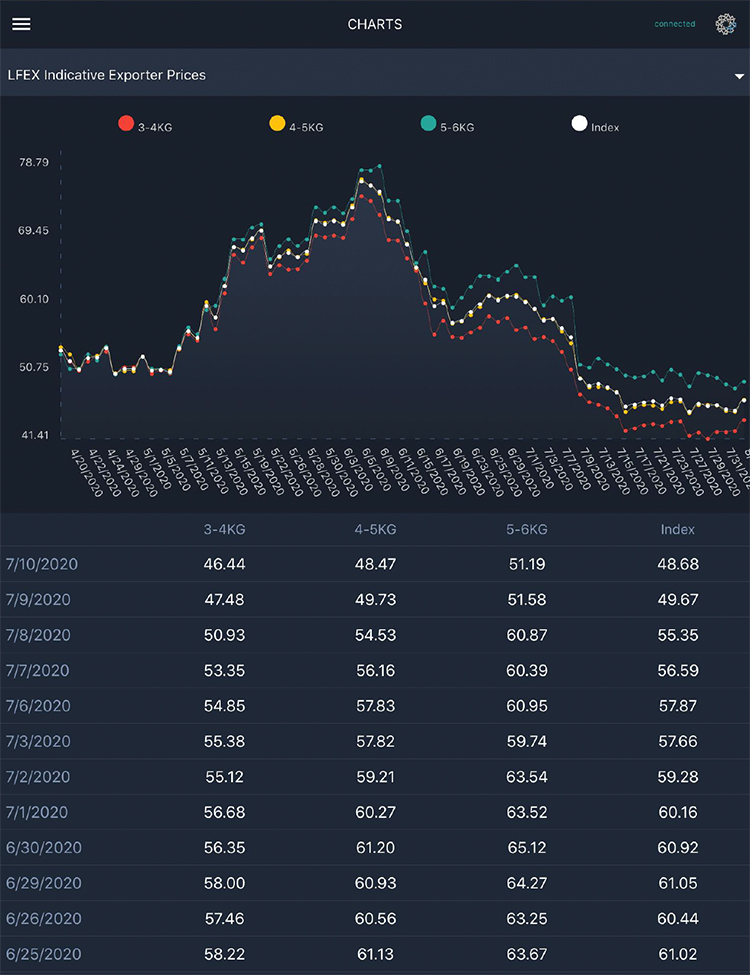Click the 60.56 value for 6/26/2020
The image size is (750, 975).
(375, 918)
